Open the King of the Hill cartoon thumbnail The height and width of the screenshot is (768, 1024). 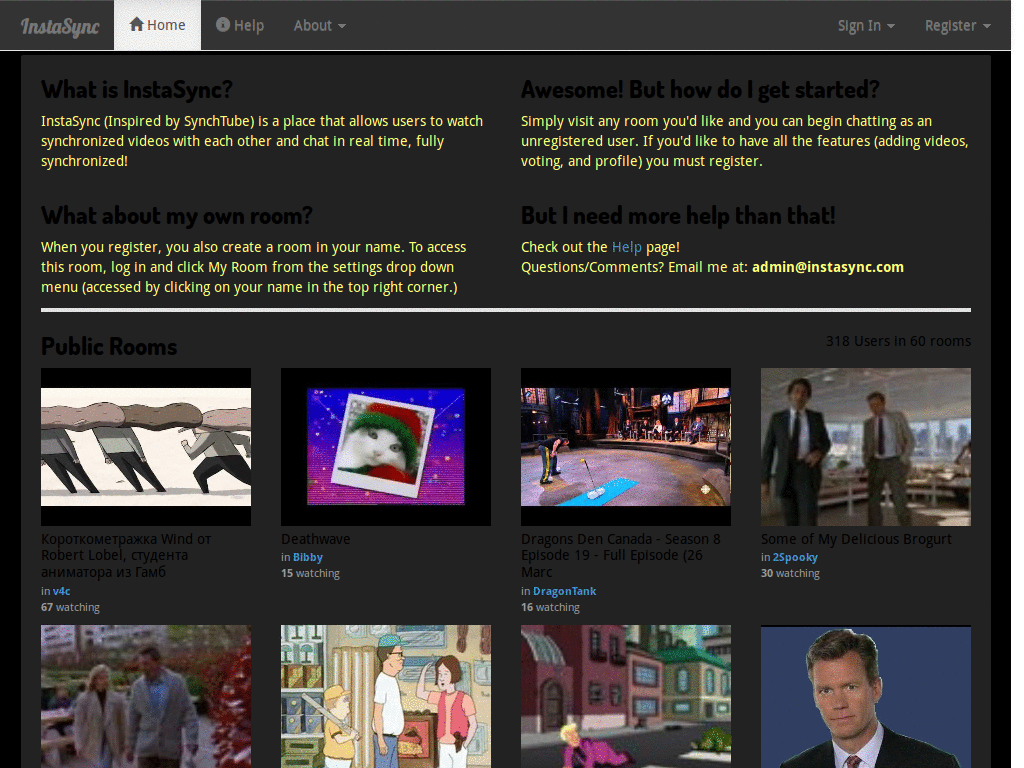click(x=386, y=696)
